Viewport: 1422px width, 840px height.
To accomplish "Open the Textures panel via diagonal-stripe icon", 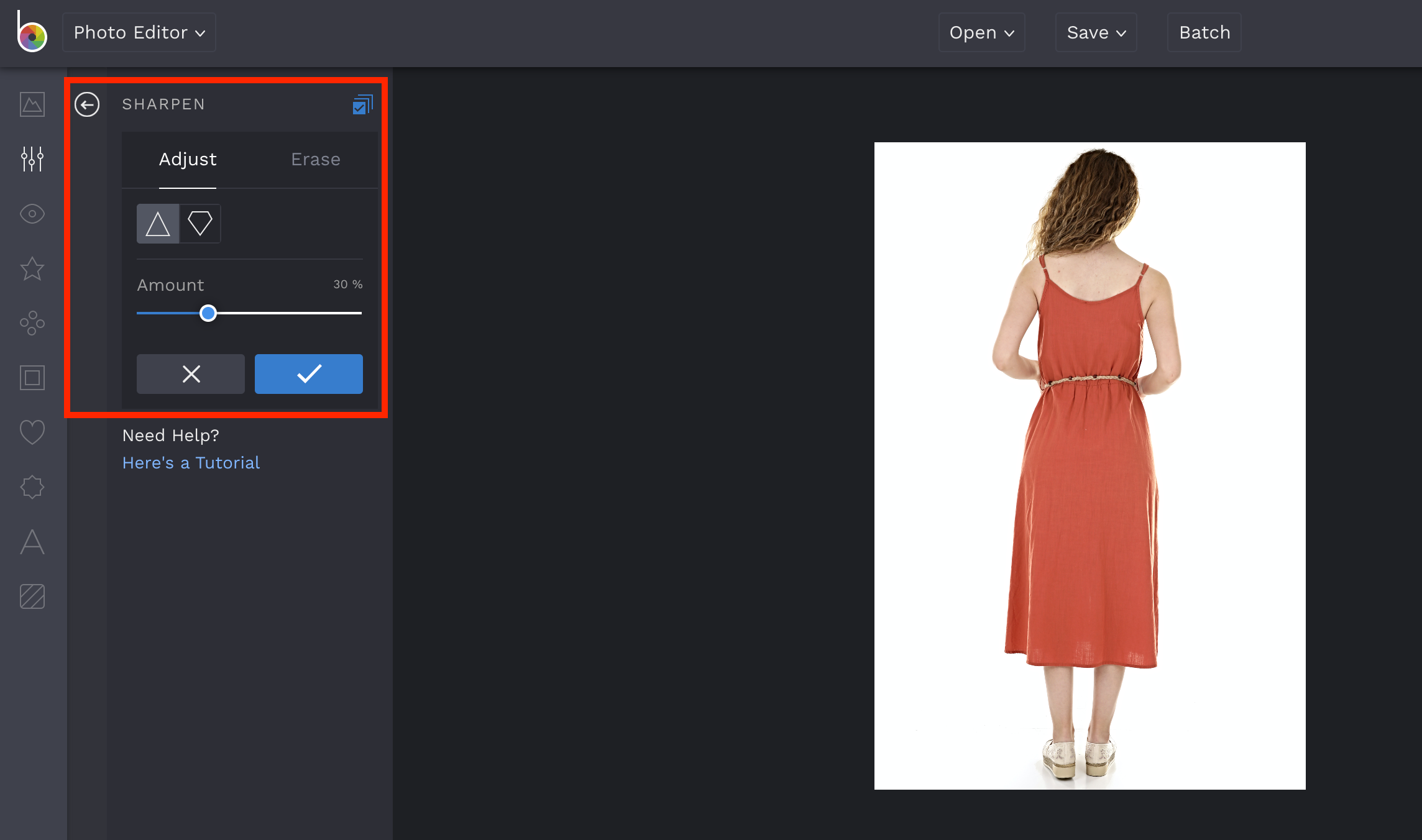I will point(32,596).
